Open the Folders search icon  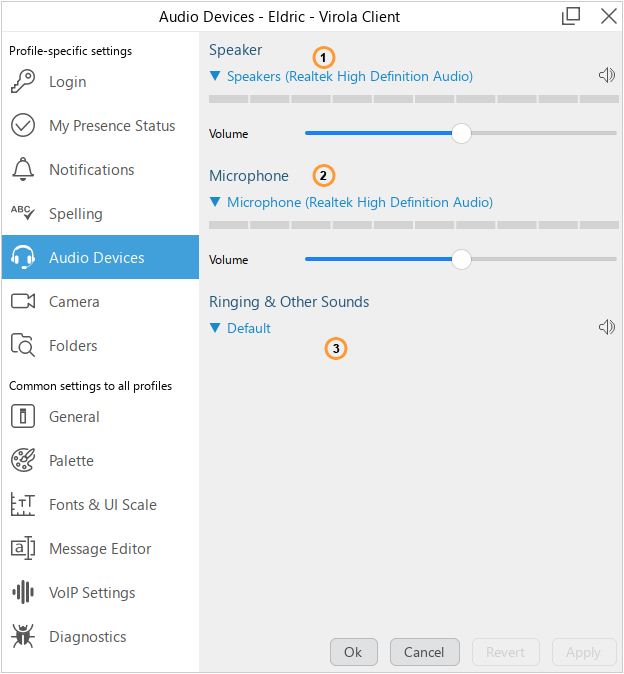[x=23, y=346]
